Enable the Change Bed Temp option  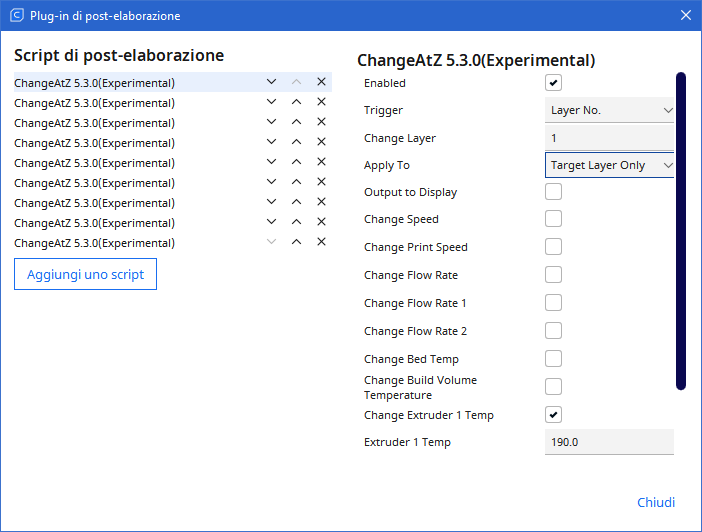553,359
